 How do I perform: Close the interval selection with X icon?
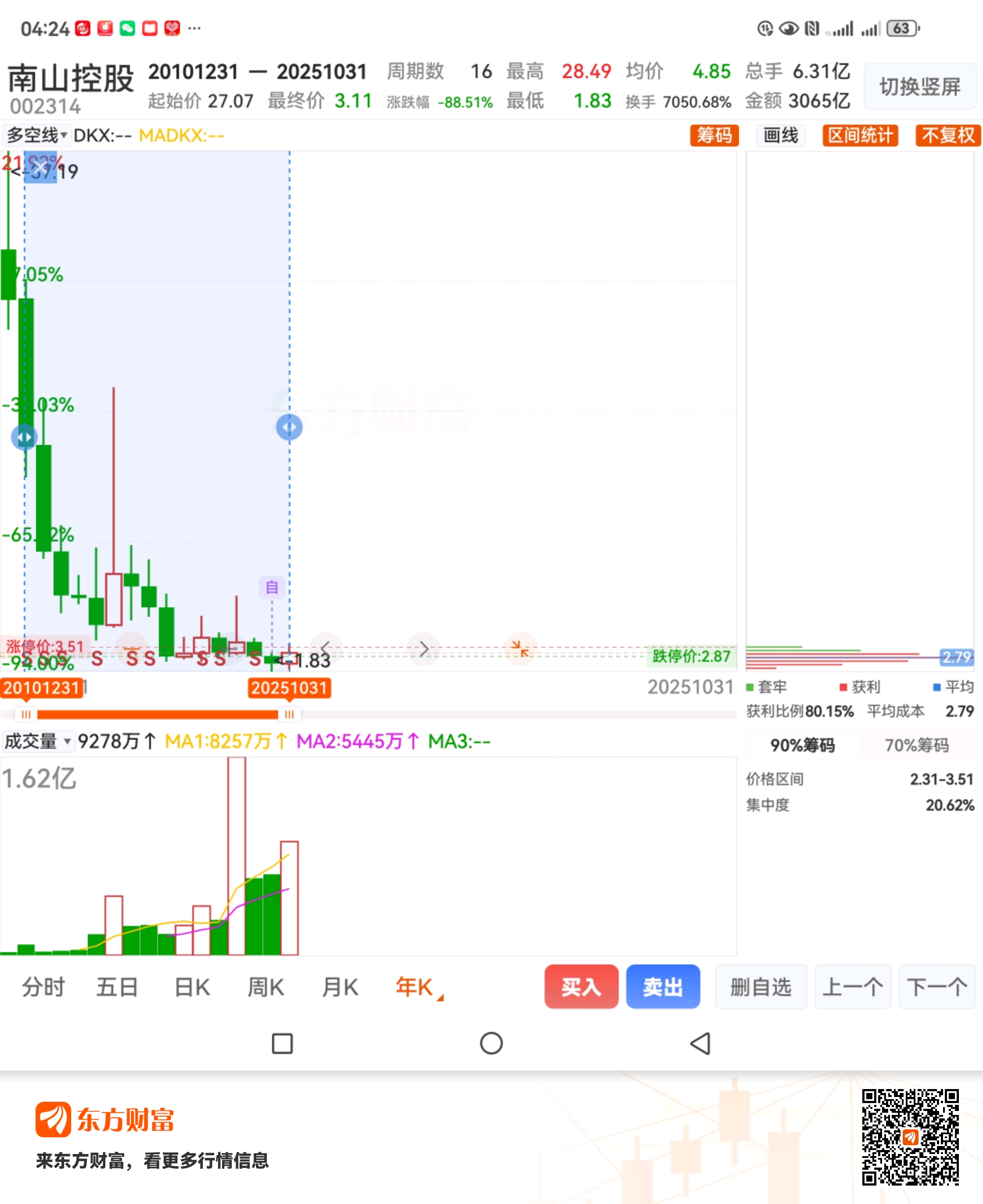click(41, 167)
